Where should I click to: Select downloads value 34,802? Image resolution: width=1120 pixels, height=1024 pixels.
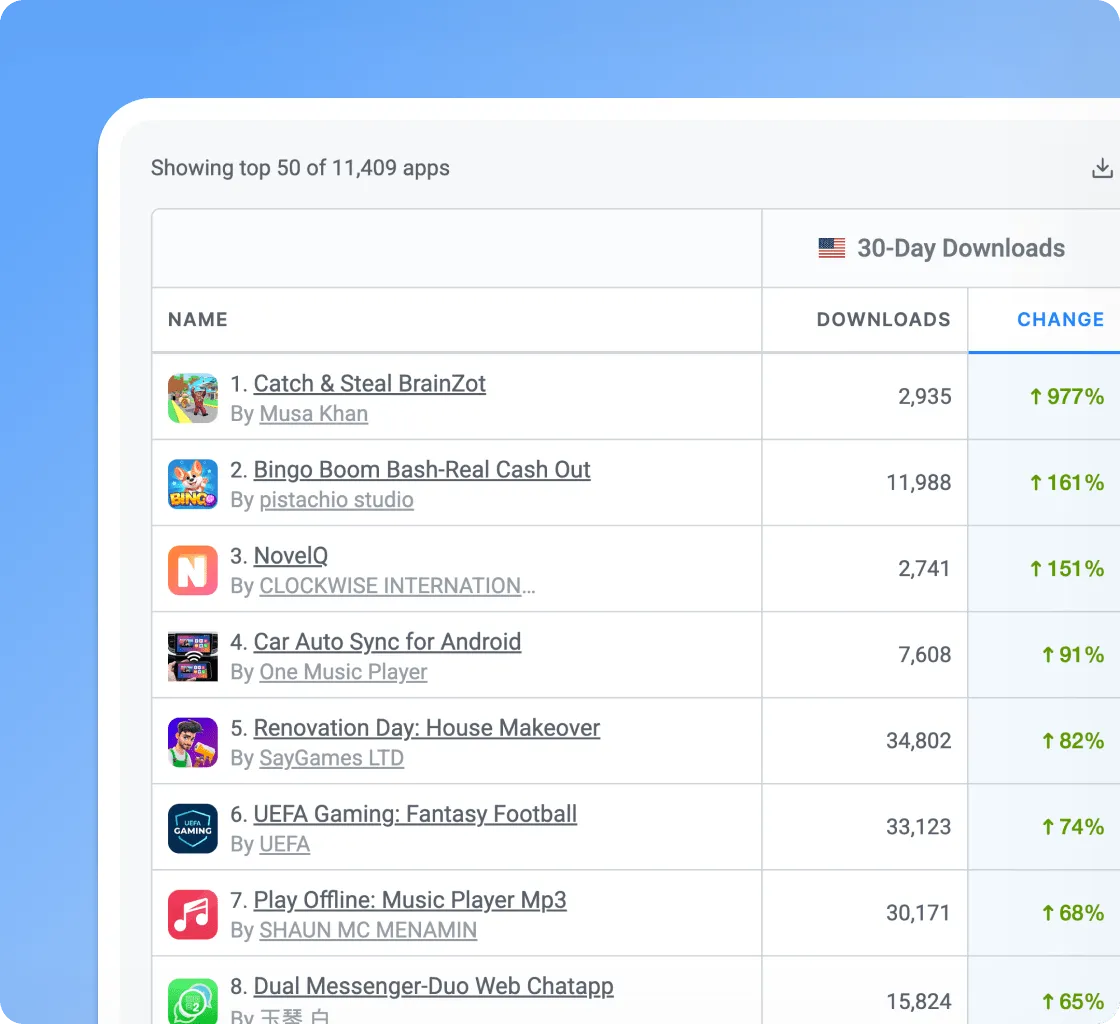point(919,741)
